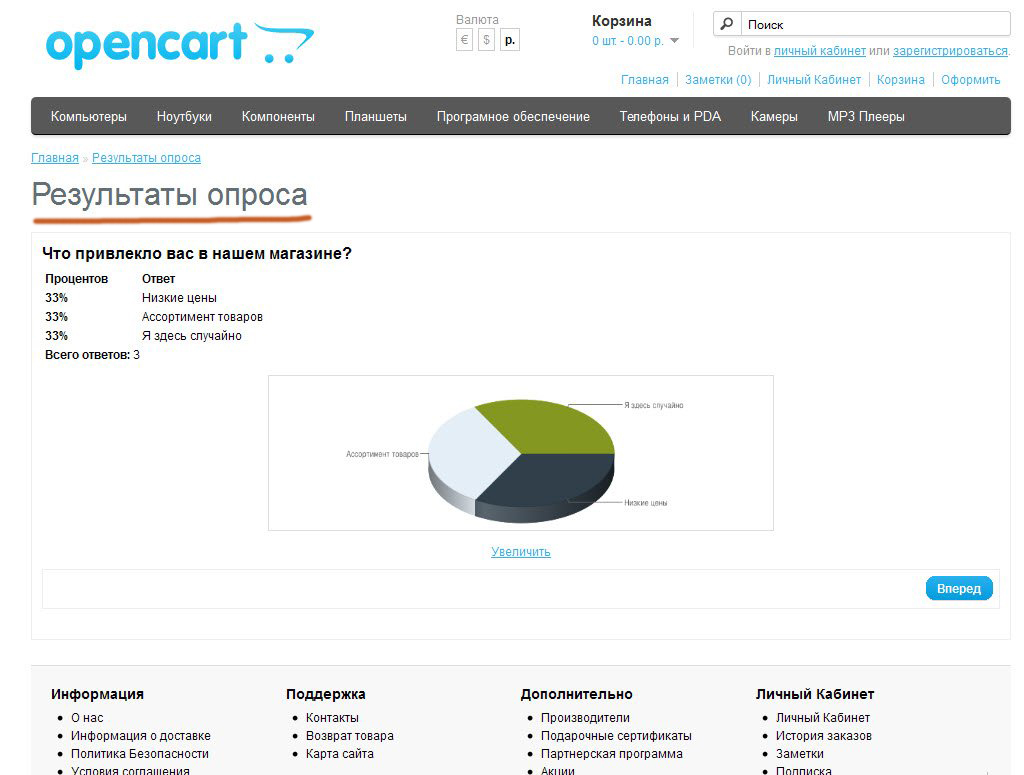Open the личный кабинет login link

click(x=819, y=50)
